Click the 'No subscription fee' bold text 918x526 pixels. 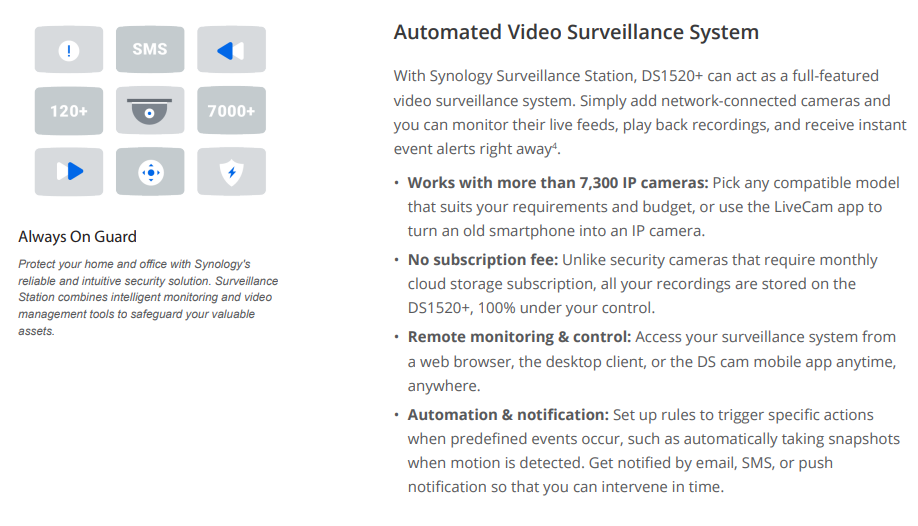[483, 259]
